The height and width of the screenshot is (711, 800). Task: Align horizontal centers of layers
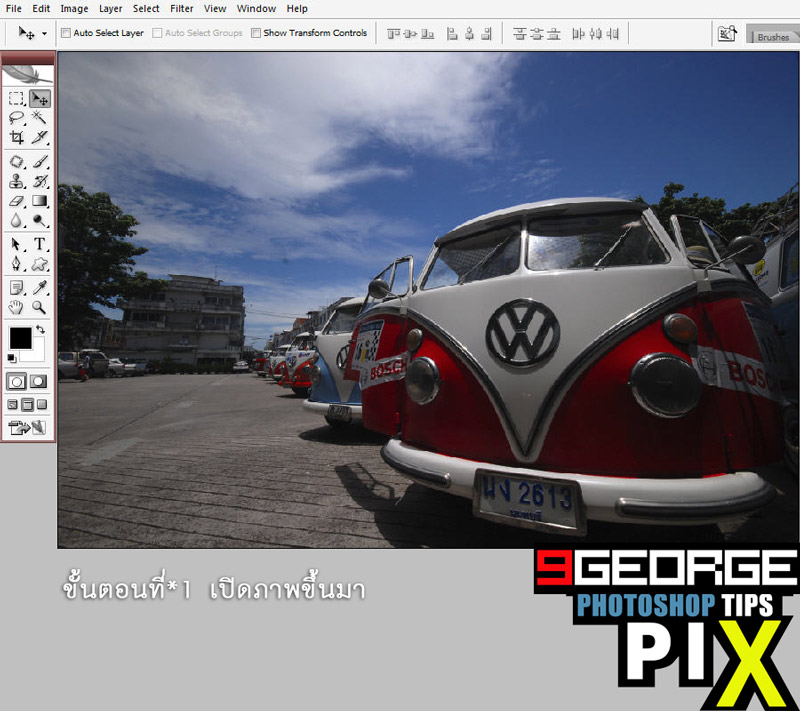pyautogui.click(x=469, y=34)
